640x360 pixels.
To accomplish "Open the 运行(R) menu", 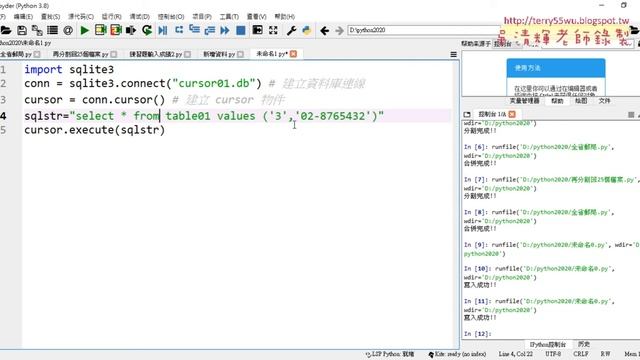I will coord(111,16).
